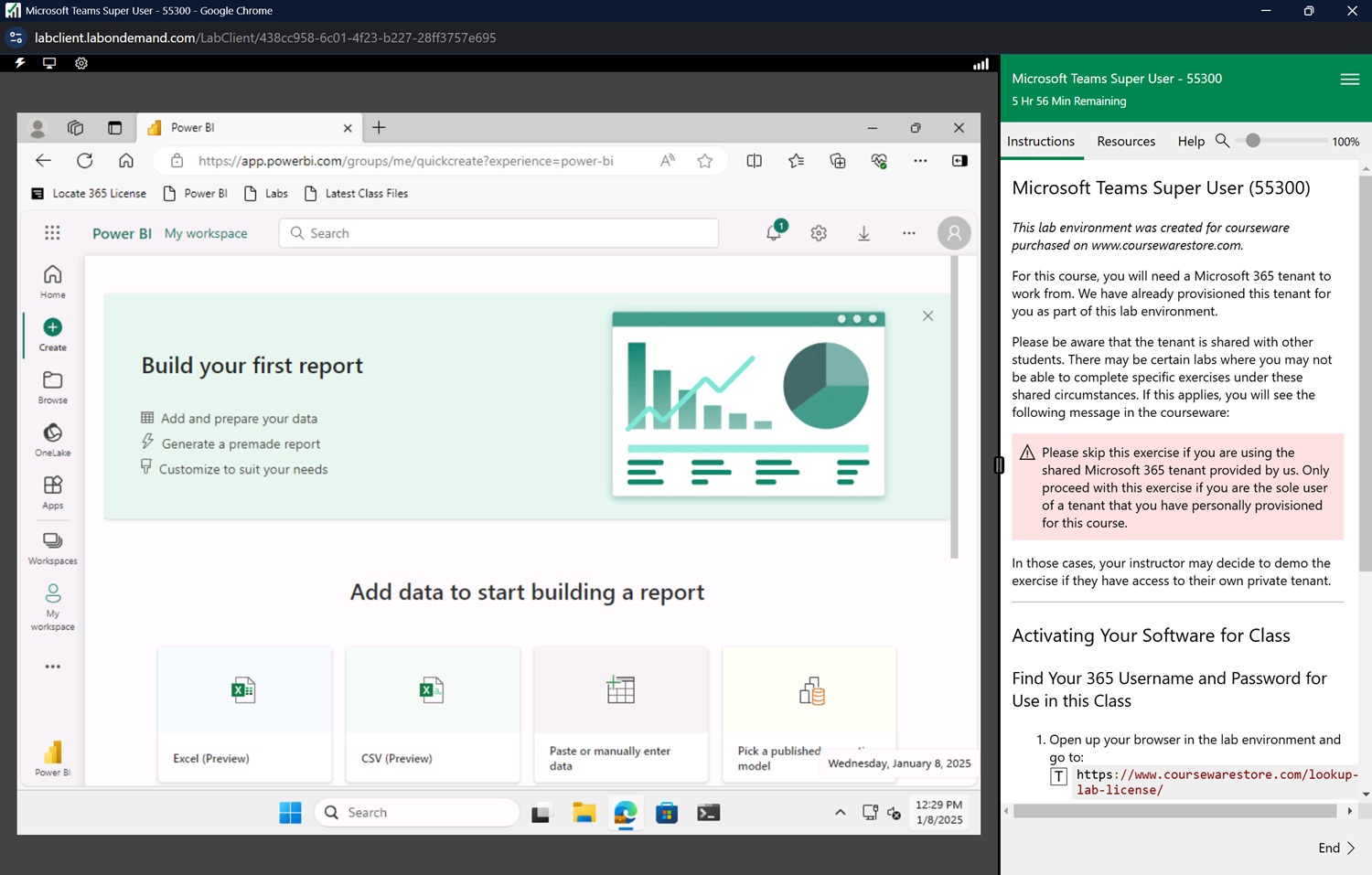Open the Power BI bookmark in favorites bar
1372x875 pixels.
[195, 194]
